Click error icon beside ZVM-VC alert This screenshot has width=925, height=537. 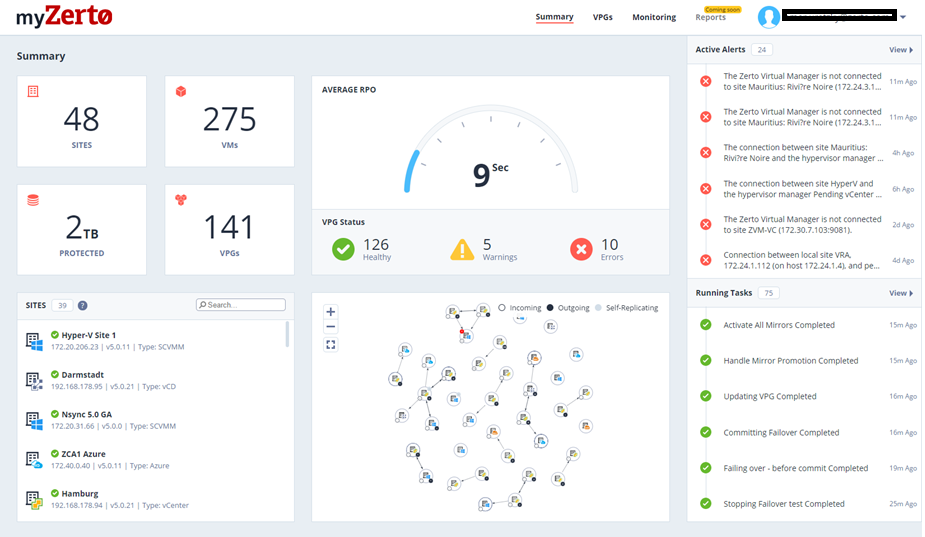tap(706, 224)
